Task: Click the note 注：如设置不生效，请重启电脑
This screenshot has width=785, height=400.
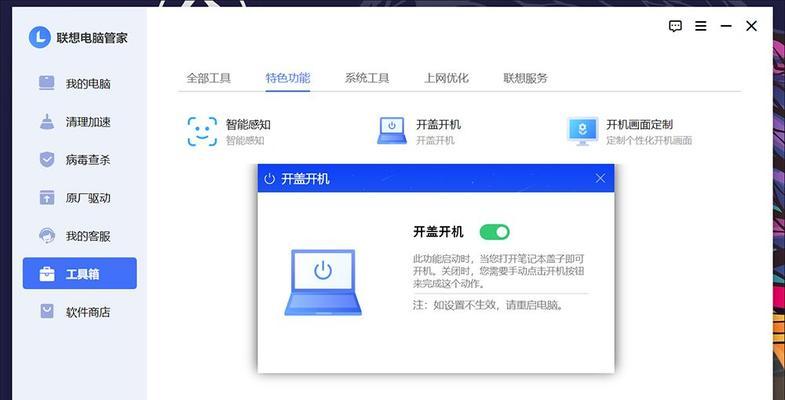Action: [x=488, y=305]
